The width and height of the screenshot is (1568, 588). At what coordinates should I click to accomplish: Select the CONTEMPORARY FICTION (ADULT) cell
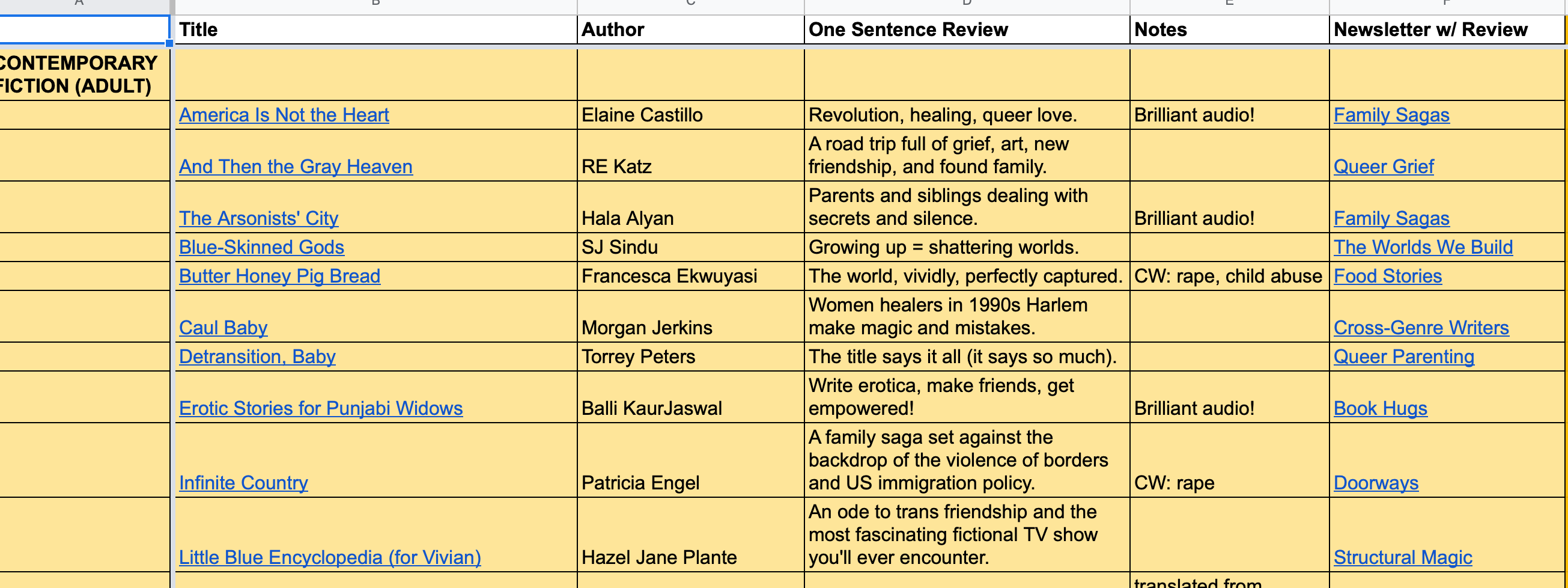79,73
